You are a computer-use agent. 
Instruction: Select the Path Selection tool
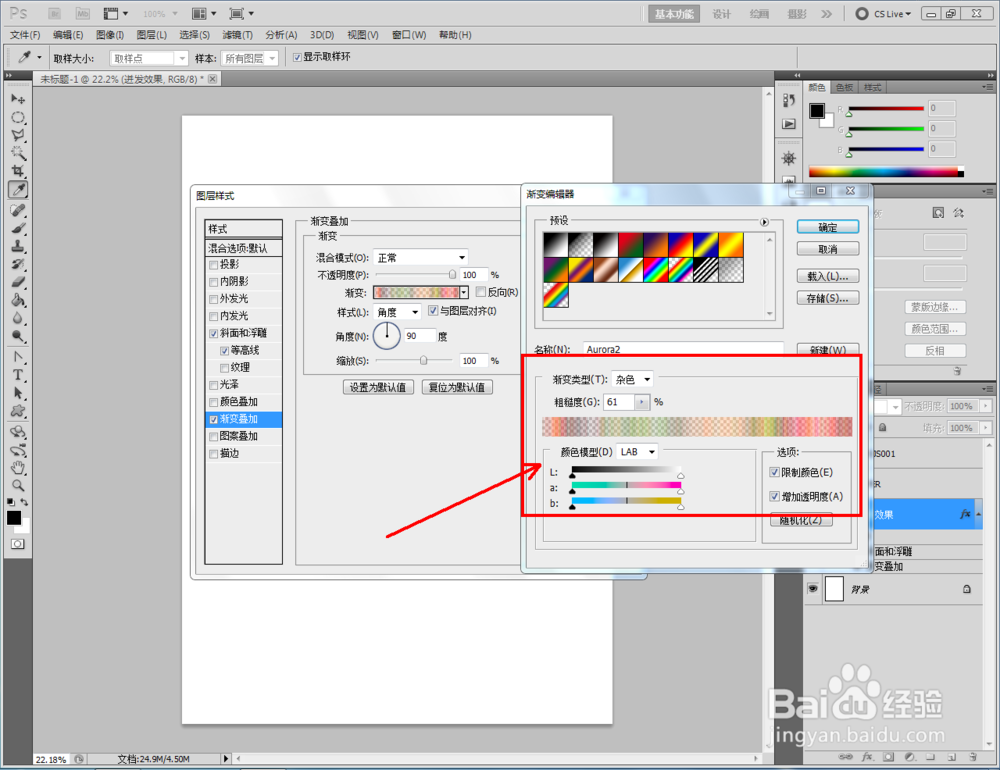(18, 393)
